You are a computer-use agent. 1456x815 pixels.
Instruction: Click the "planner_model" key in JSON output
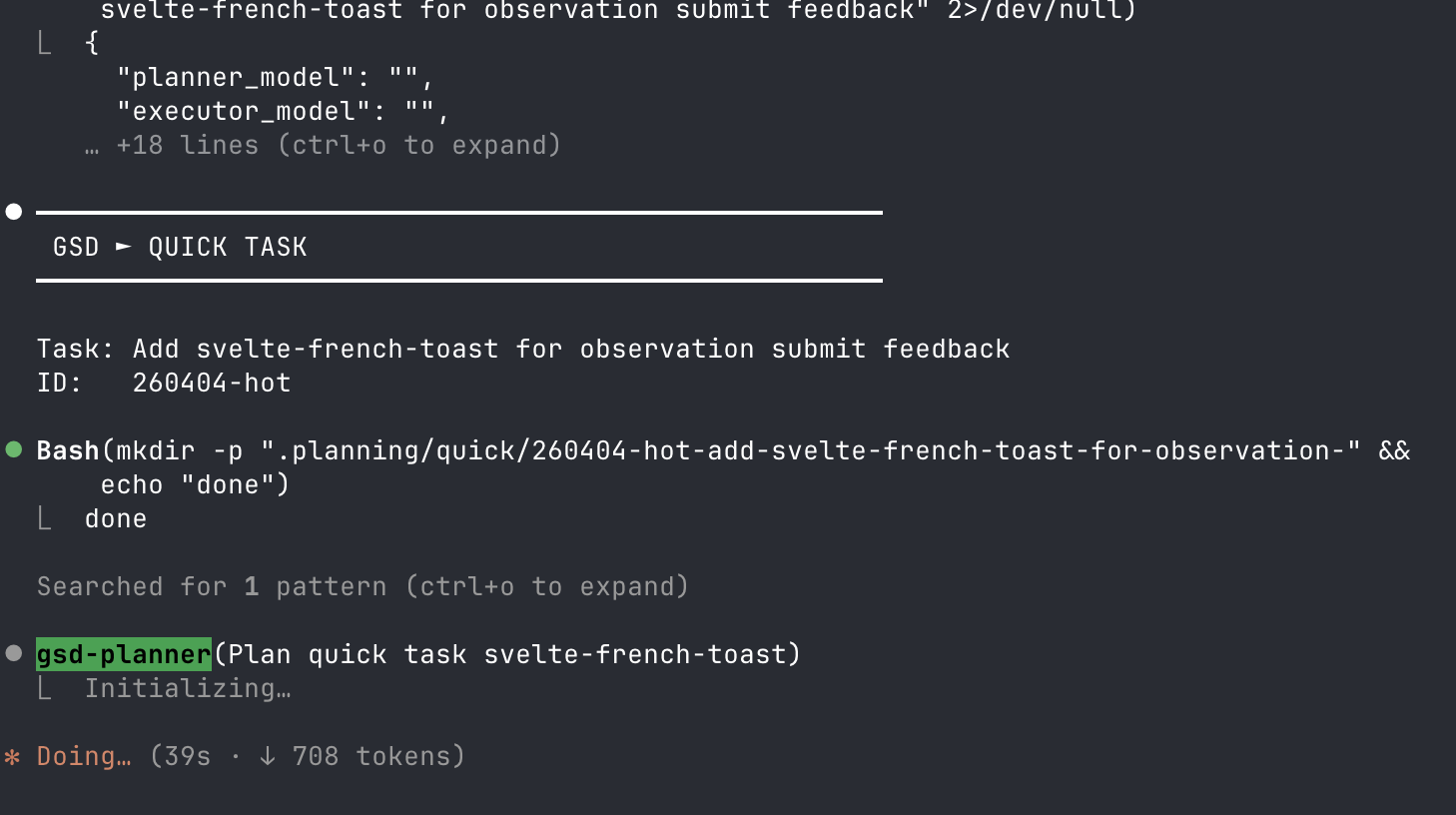tap(236, 77)
